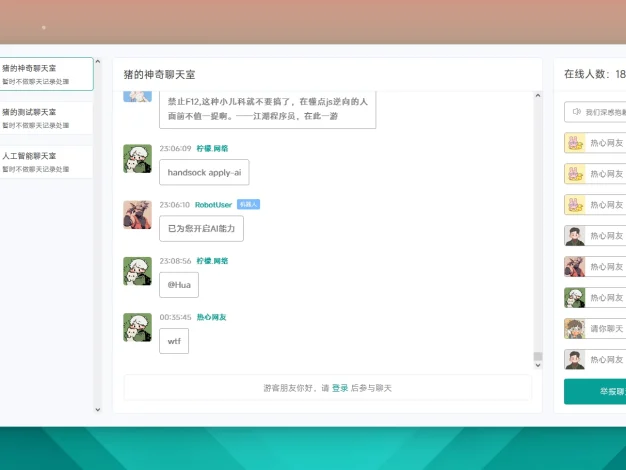Click chat message area scroll-up arrow
Screen dimensions: 626x470
point(538,95)
